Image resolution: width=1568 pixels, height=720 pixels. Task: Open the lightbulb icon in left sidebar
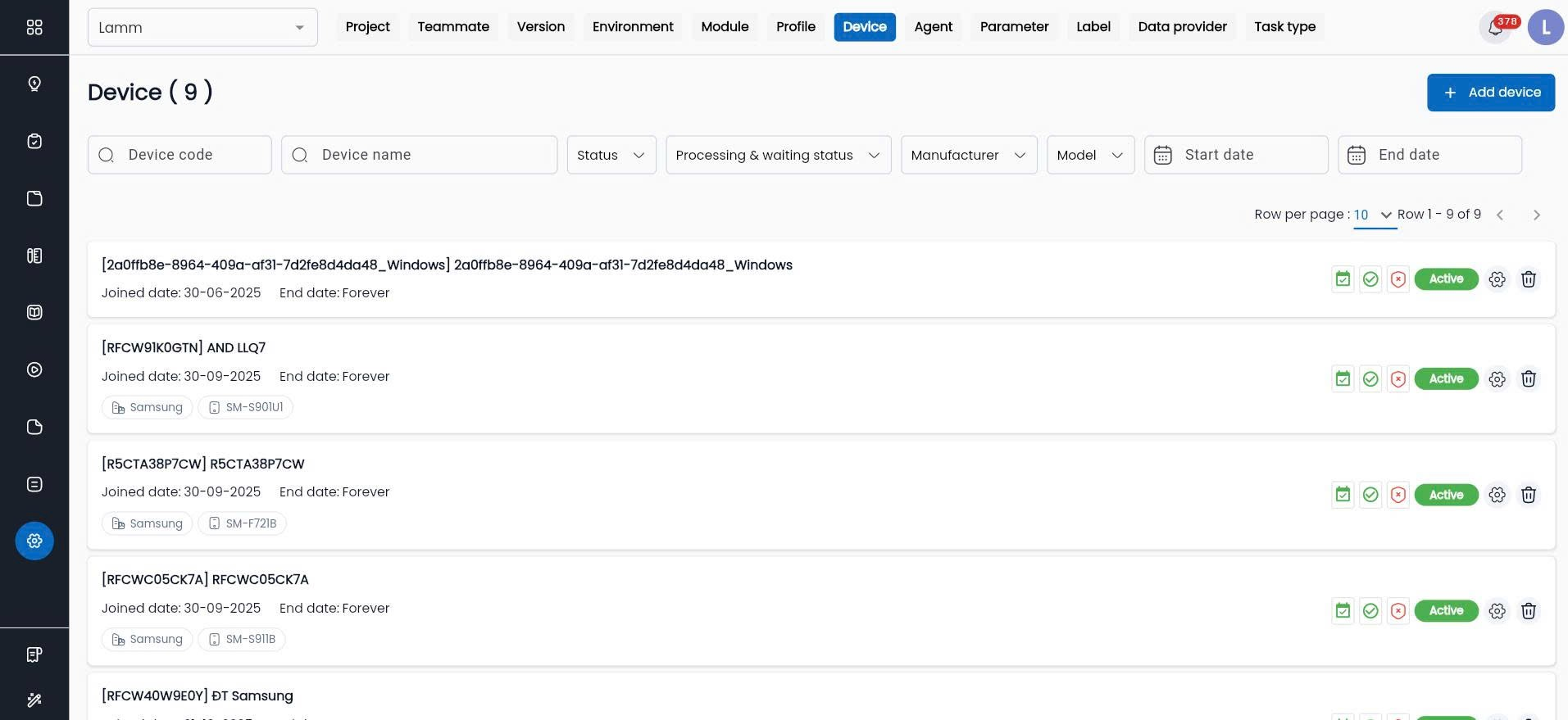click(34, 84)
